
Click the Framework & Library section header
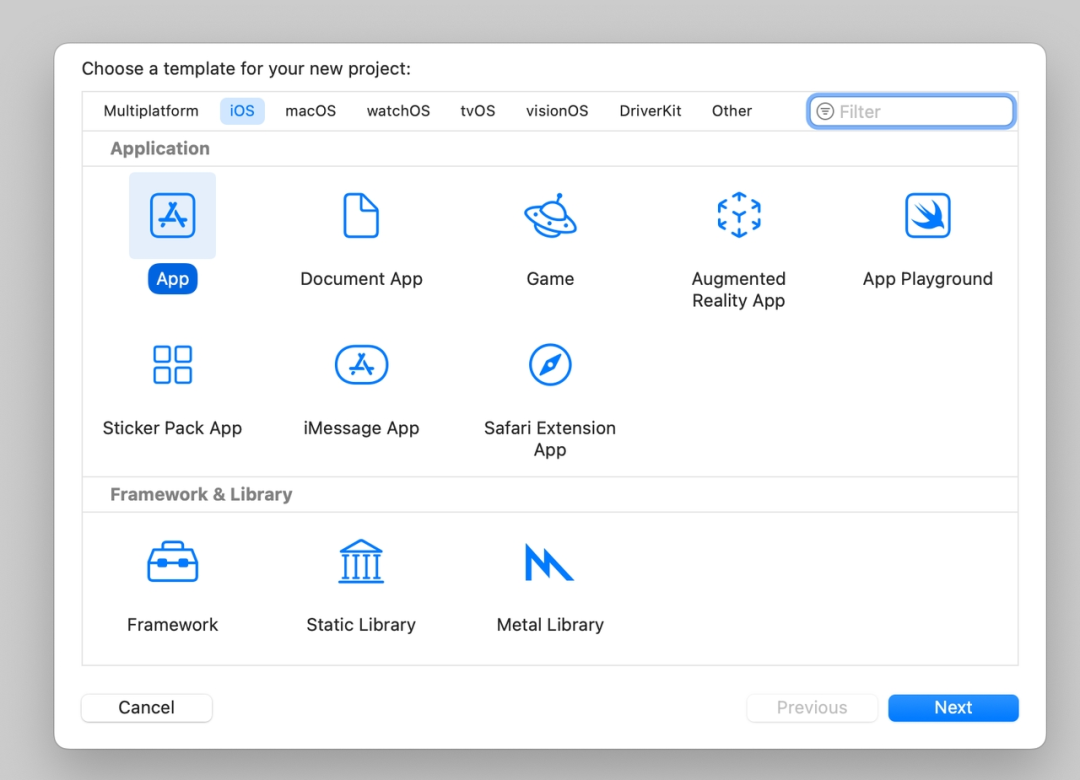tap(201, 495)
